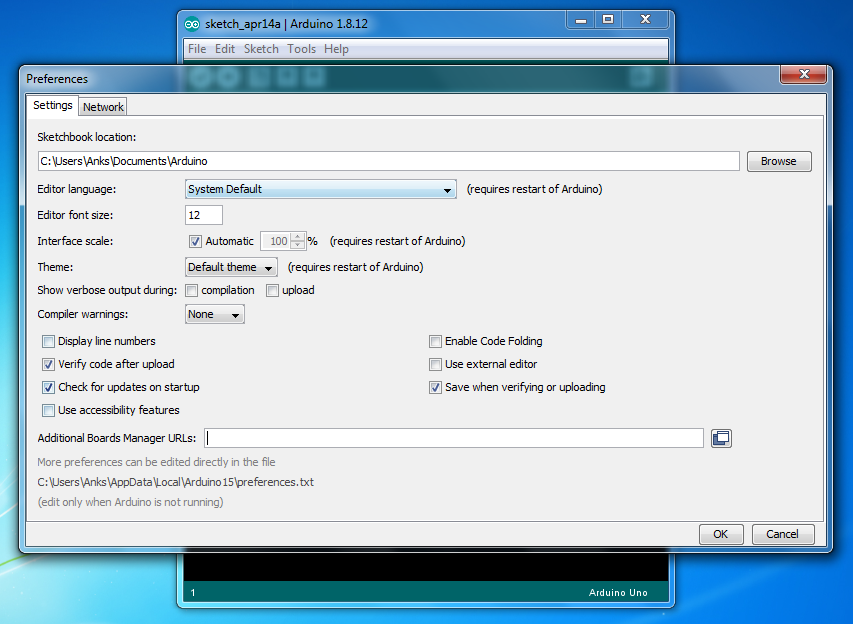Minimize the Arduino sketch window

click(580, 20)
